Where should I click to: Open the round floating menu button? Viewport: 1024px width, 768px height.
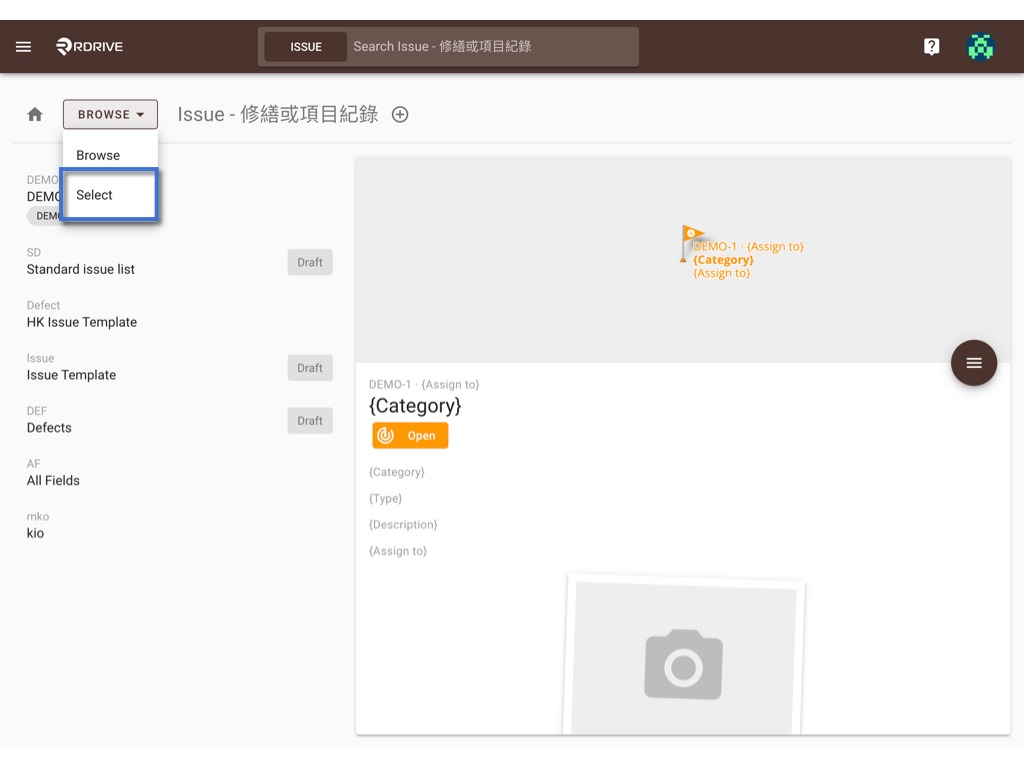974,363
